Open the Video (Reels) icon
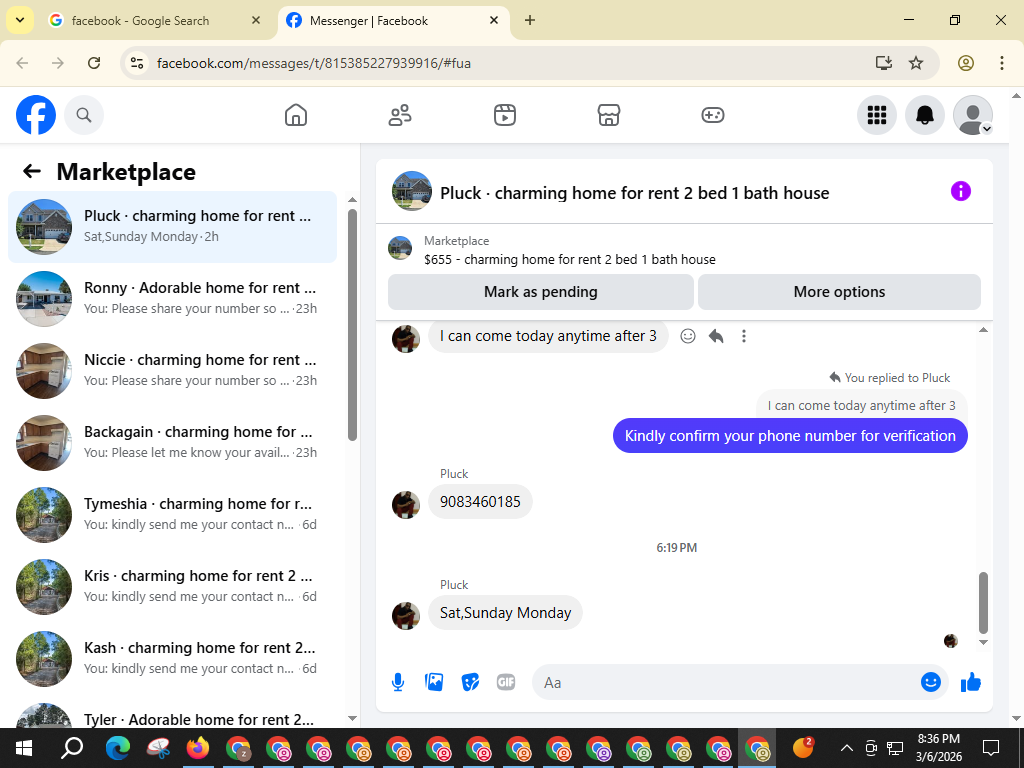 [x=504, y=115]
